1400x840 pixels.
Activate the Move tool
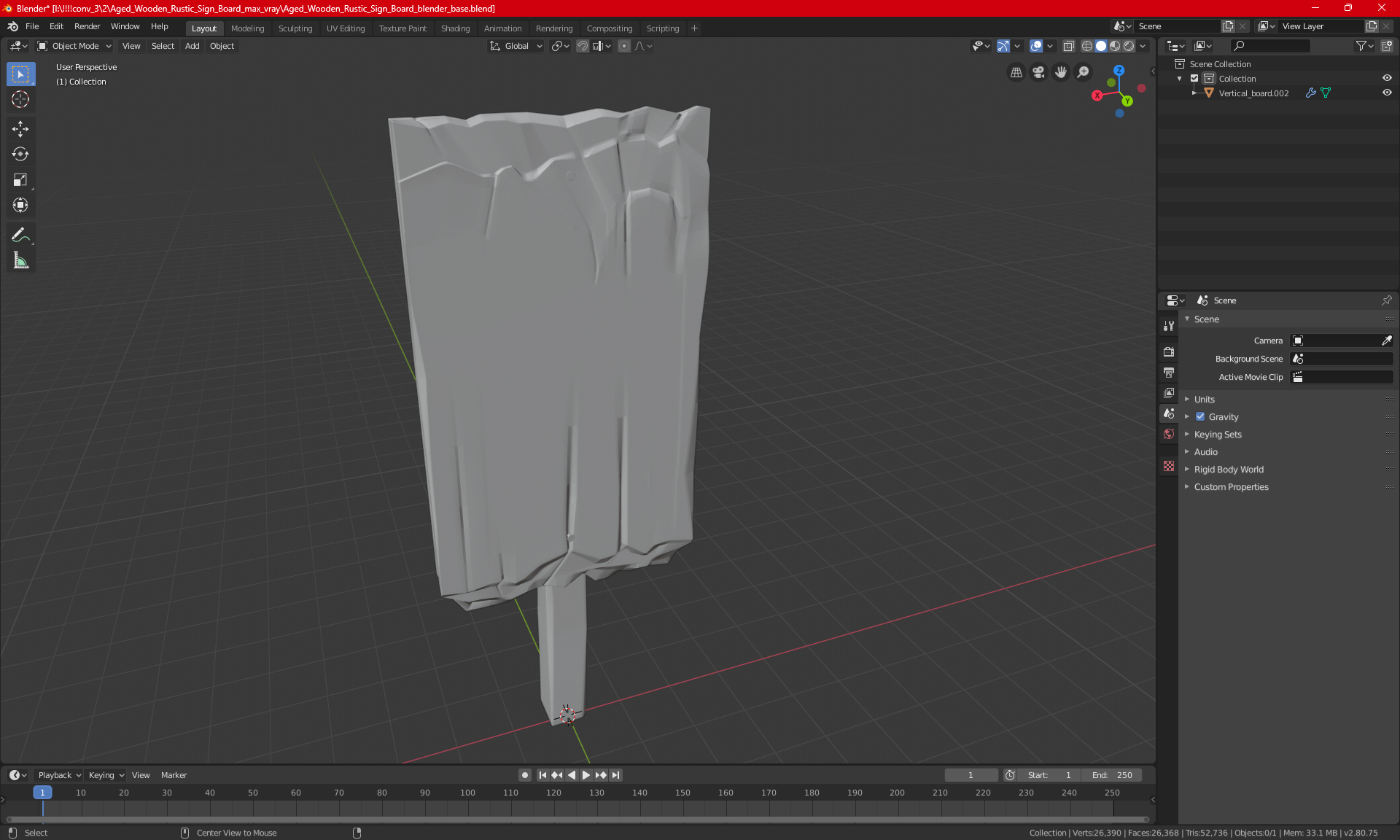coord(20,129)
